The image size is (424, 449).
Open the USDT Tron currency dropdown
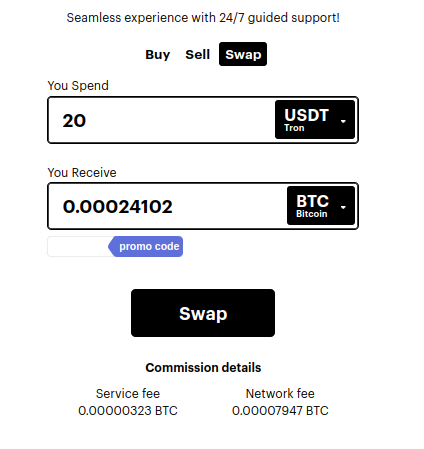[x=315, y=120]
